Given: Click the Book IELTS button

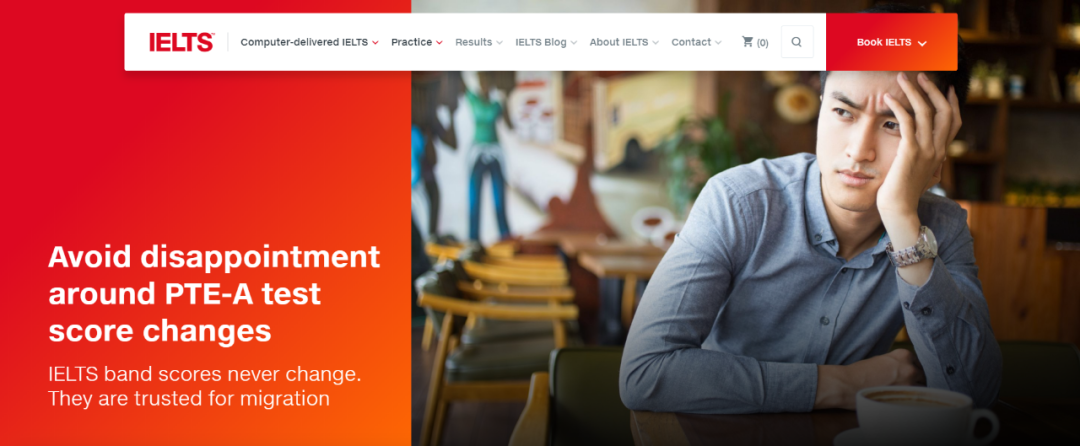Looking at the screenshot, I should coord(891,42).
